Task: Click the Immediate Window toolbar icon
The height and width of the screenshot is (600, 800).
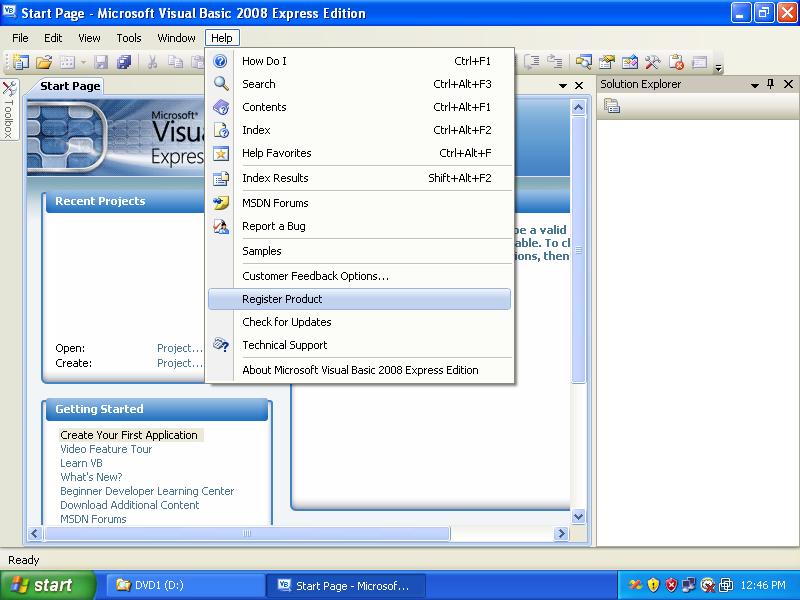Action: (699, 62)
